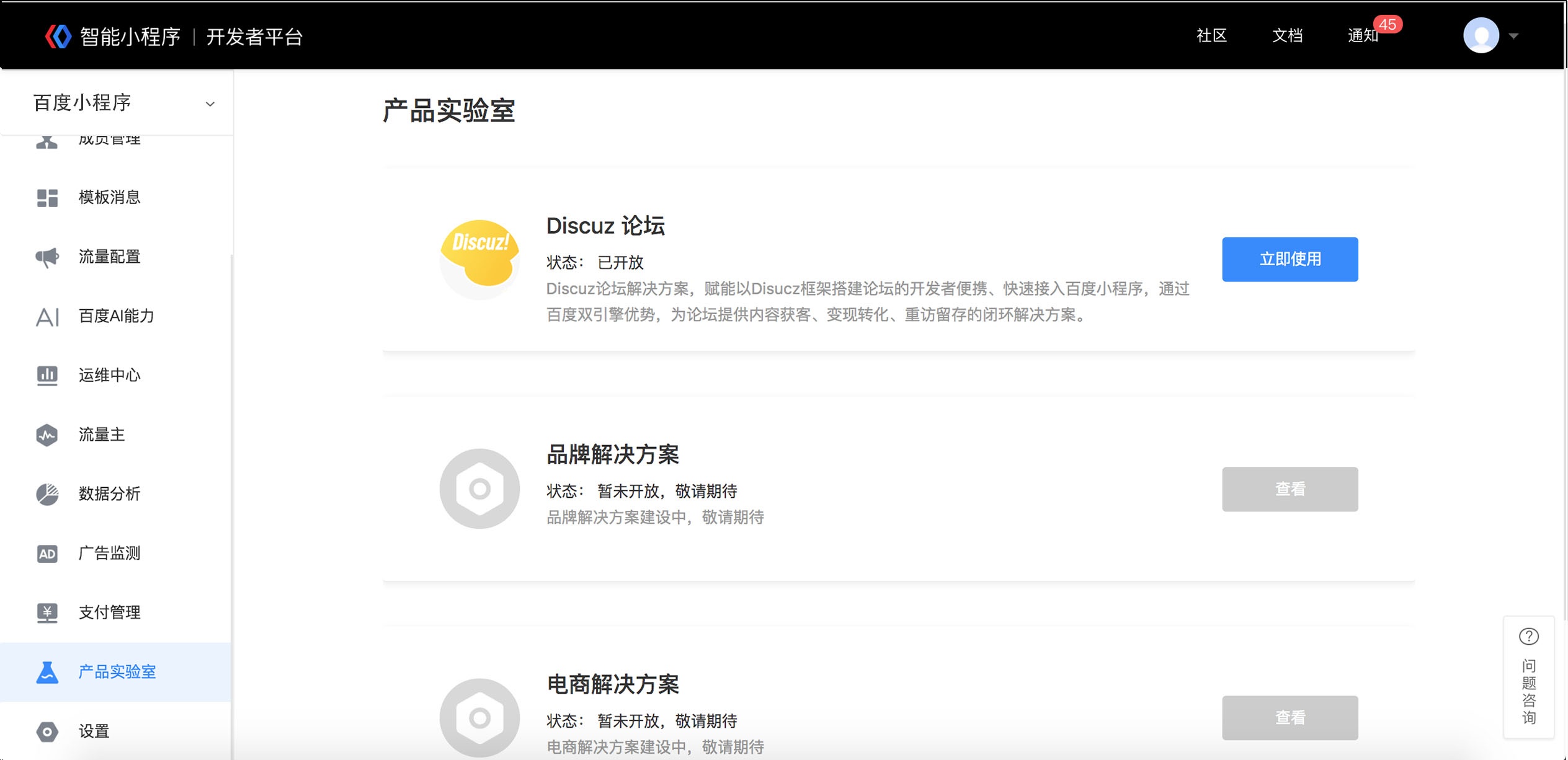Click the 品牌解决方案 card title
Image resolution: width=1568 pixels, height=760 pixels.
(x=613, y=455)
